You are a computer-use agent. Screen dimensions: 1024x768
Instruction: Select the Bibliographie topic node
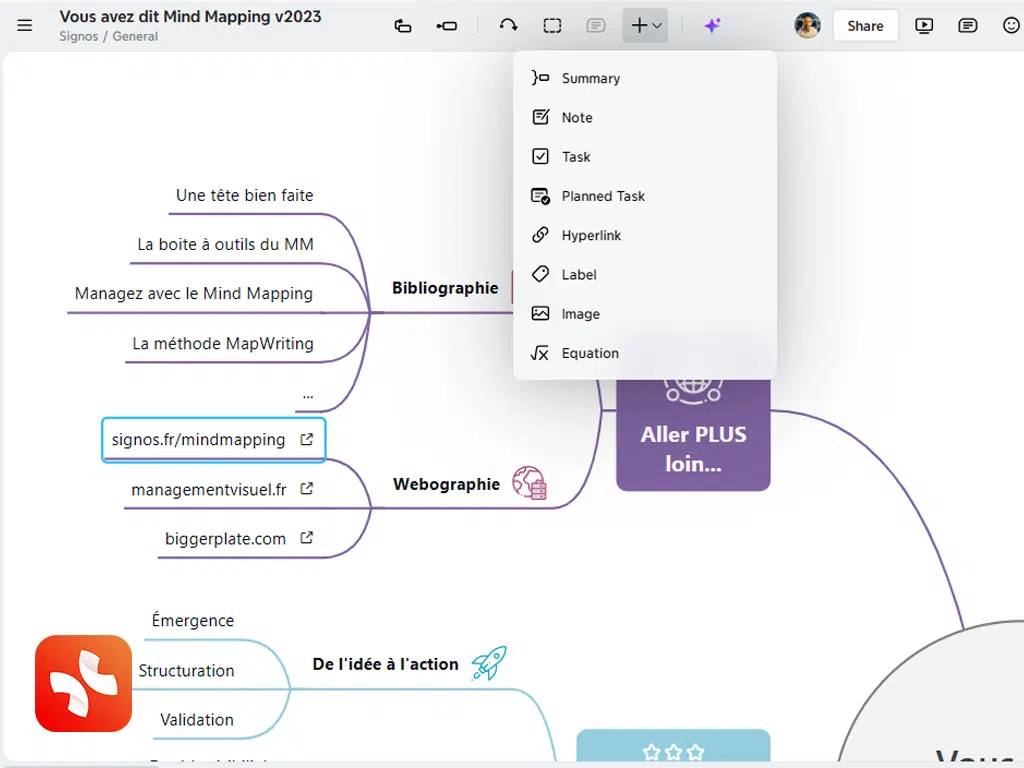coord(445,288)
